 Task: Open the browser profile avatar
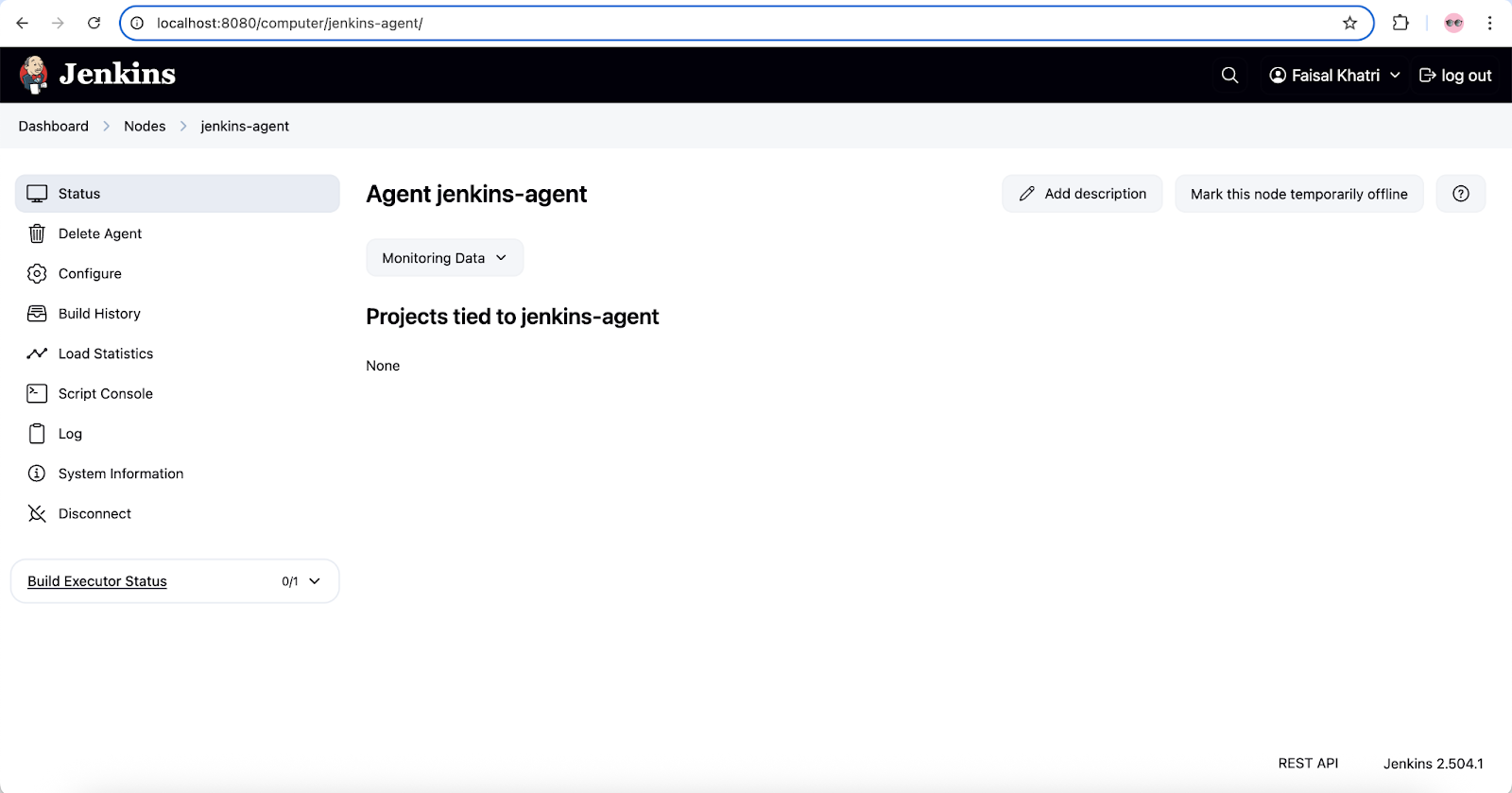[x=1454, y=23]
